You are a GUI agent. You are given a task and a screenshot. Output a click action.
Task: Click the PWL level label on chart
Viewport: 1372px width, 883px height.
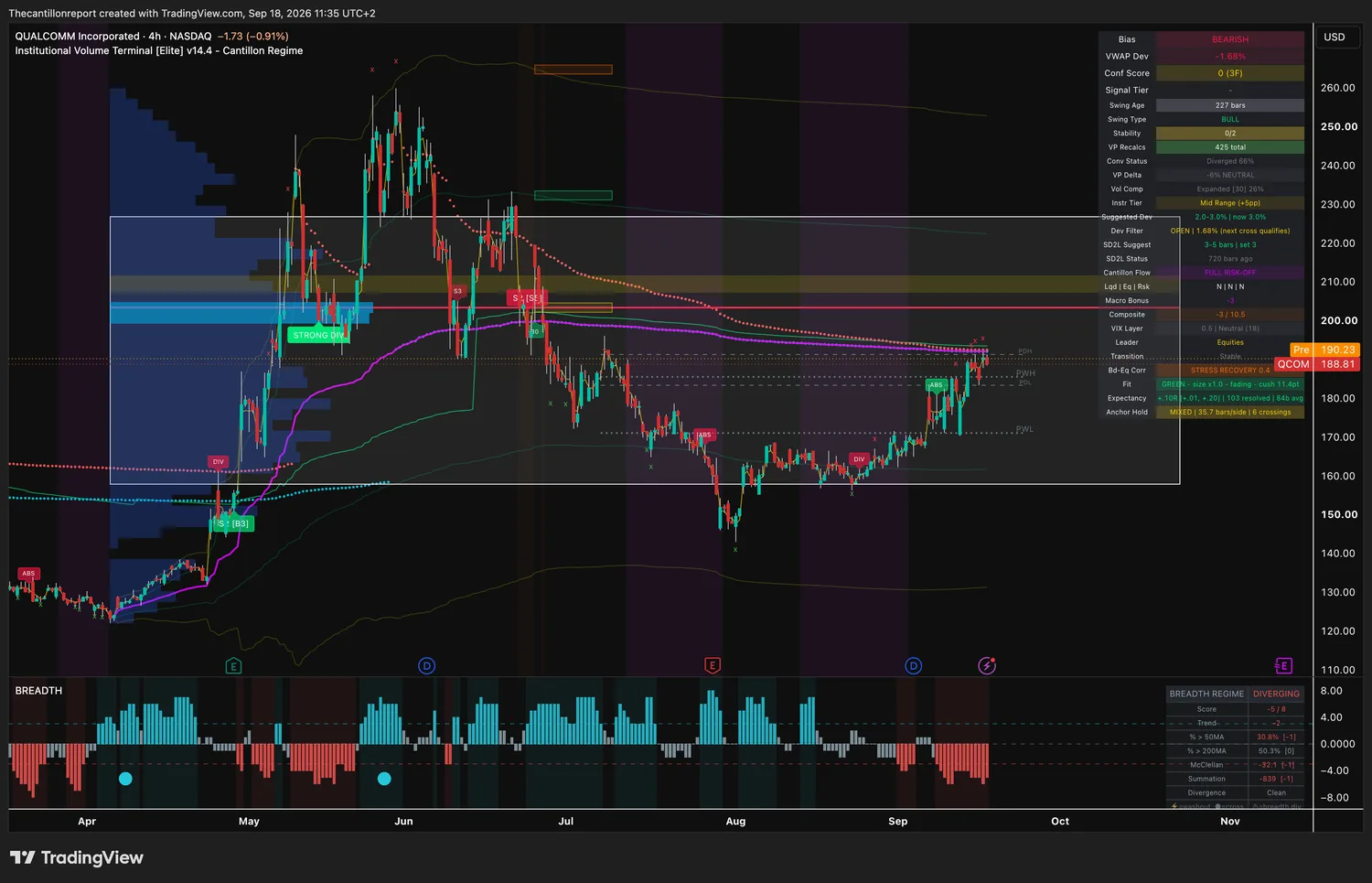click(1024, 429)
